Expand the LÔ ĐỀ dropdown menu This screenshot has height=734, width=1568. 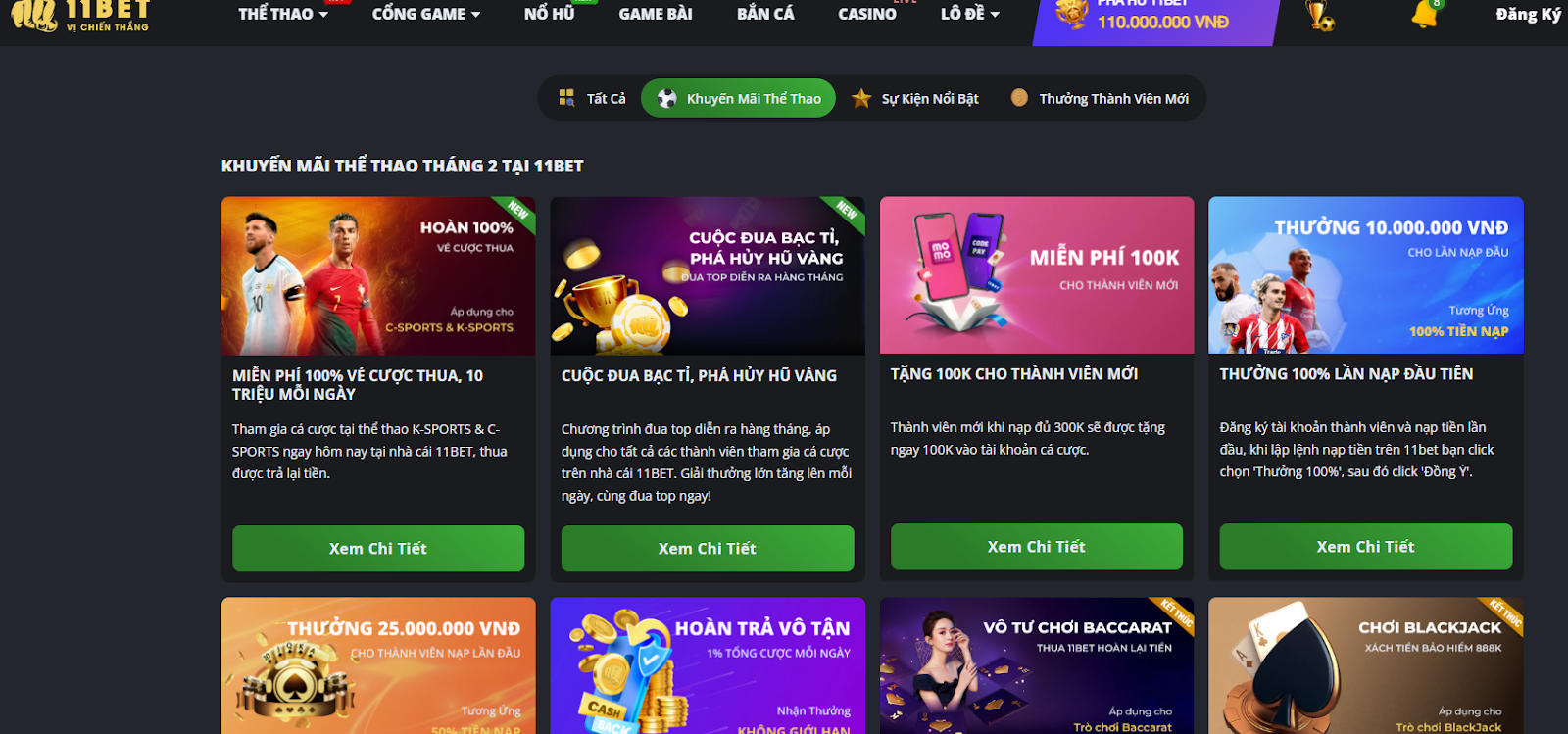[x=970, y=14]
